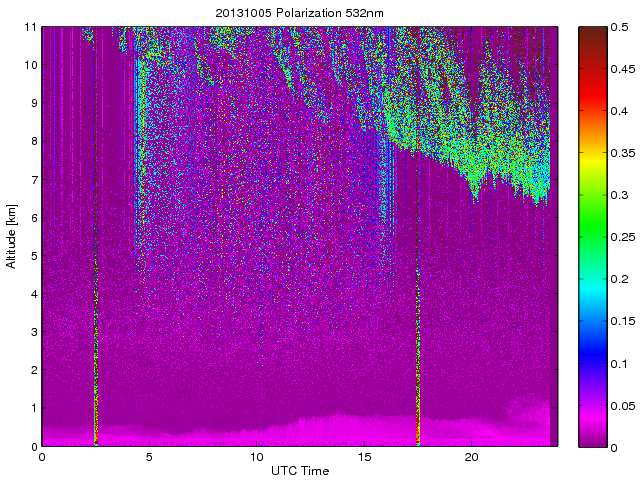
Task: Click the plot title '20131005 Polarization 532nm'
Action: click(299, 13)
